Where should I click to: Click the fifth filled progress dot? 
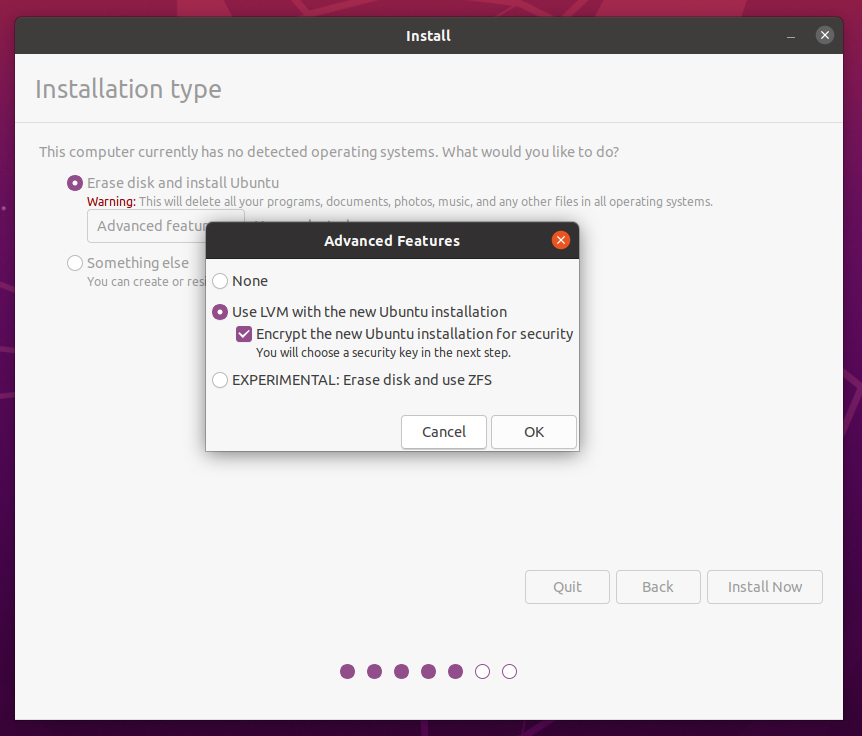[455, 672]
